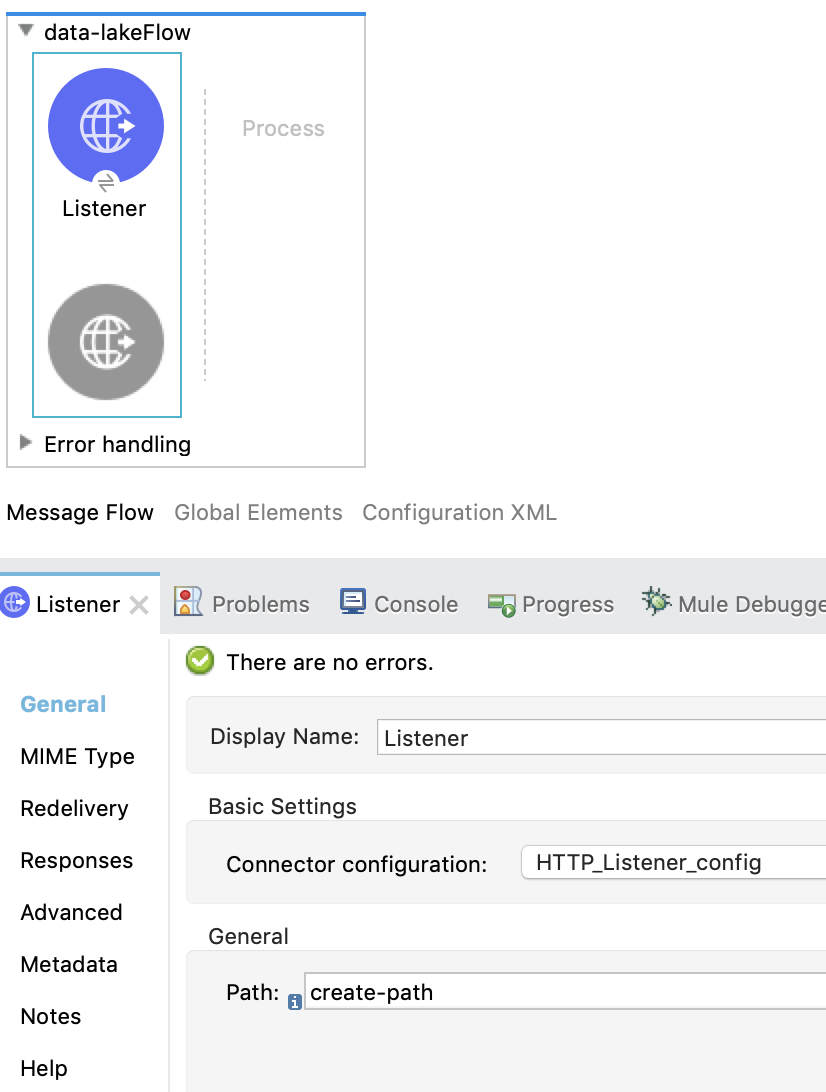Open the Advanced settings section

click(71, 913)
